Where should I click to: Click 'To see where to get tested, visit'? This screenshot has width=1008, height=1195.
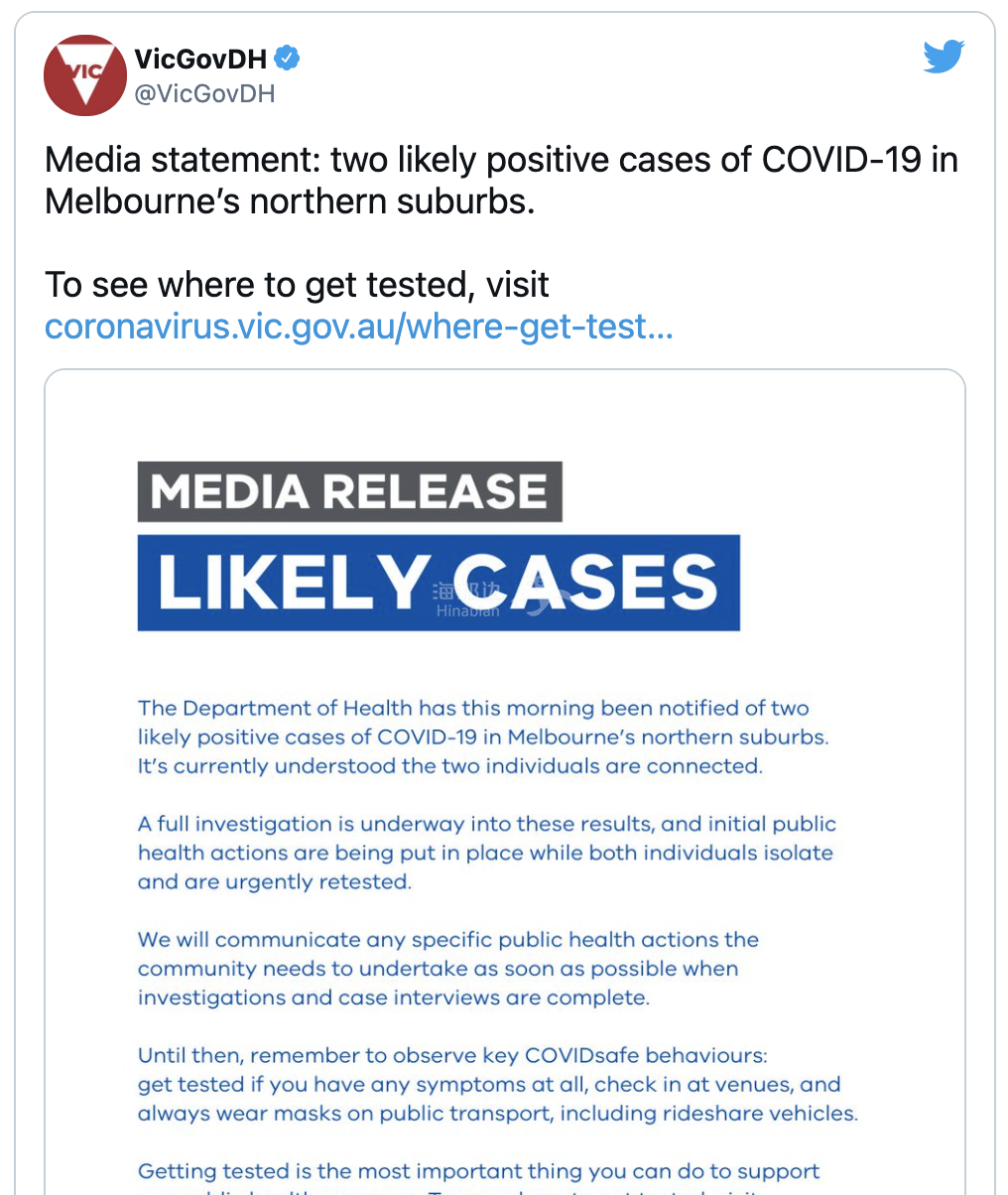297,285
